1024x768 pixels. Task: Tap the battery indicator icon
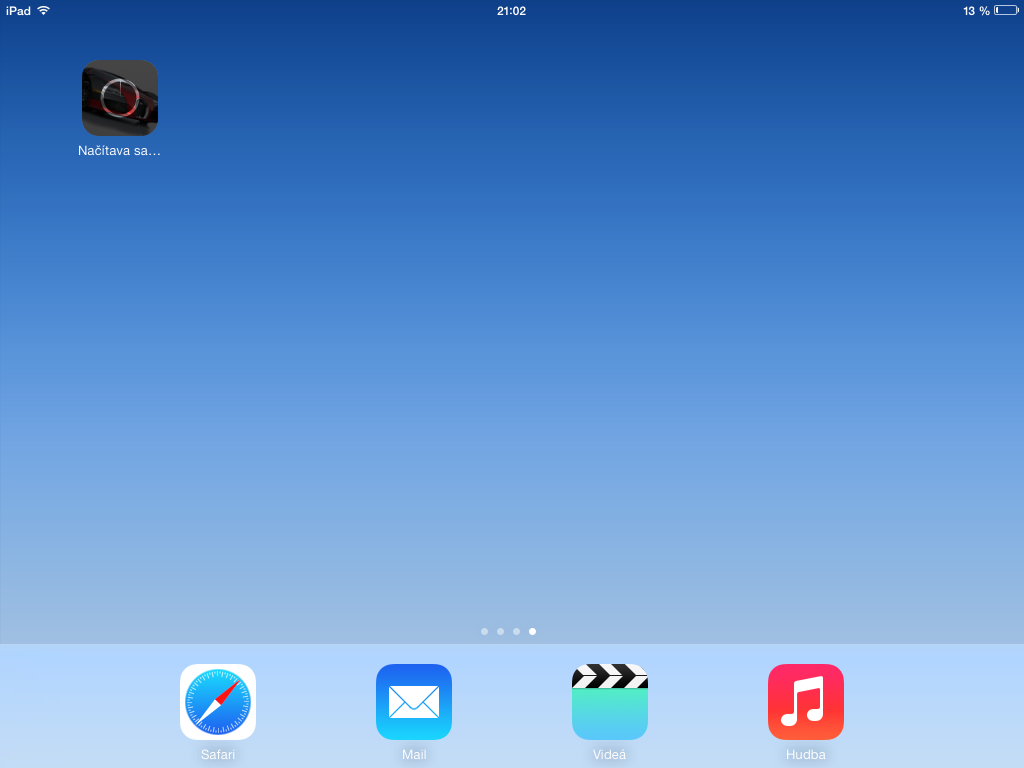(x=1006, y=10)
